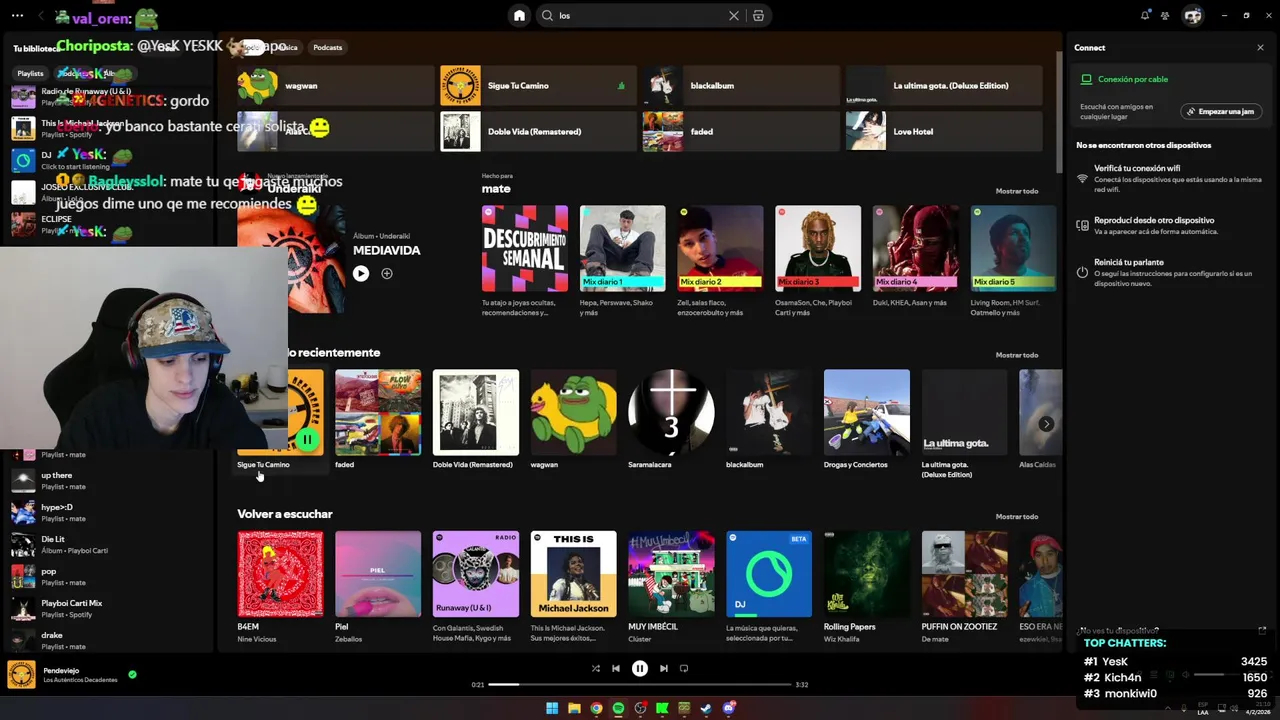Skip to the next track
1280x720 pixels.
(x=663, y=668)
